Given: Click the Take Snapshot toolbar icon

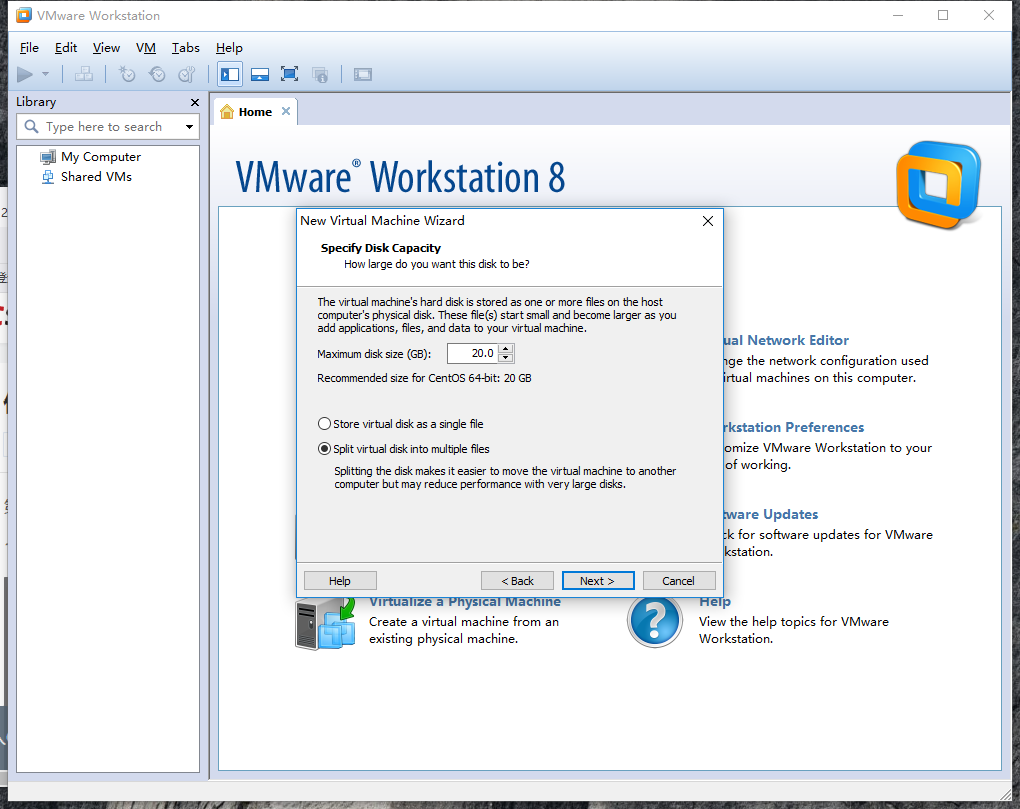Looking at the screenshot, I should 127,74.
